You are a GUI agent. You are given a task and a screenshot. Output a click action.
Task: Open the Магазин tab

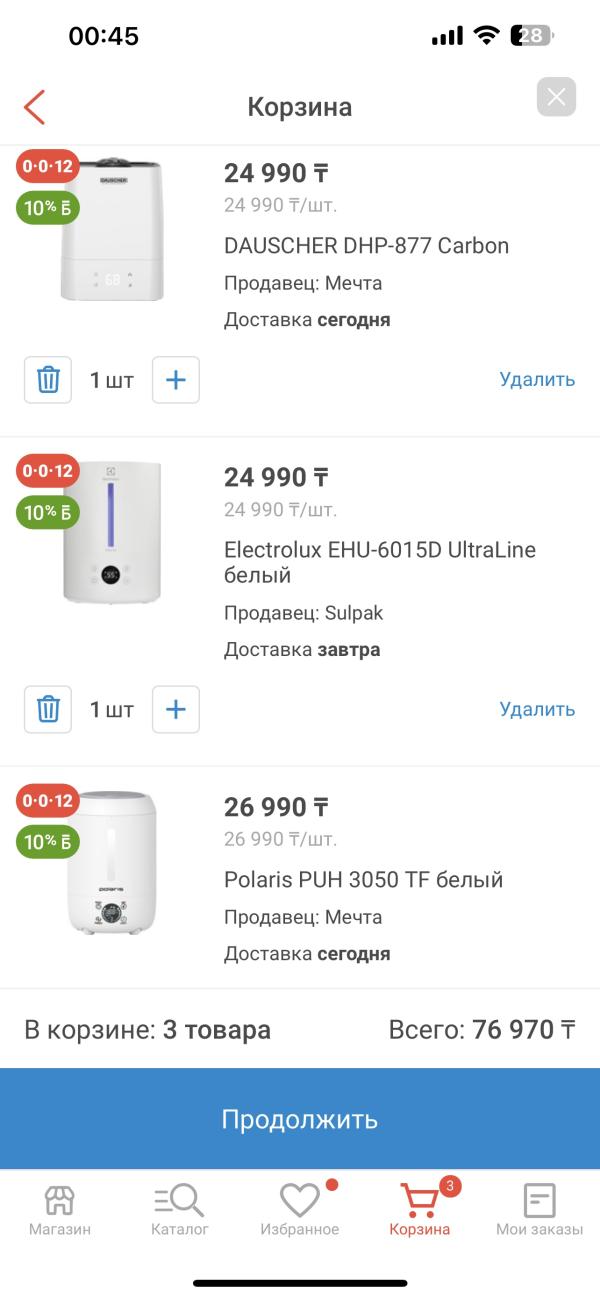click(x=60, y=1210)
